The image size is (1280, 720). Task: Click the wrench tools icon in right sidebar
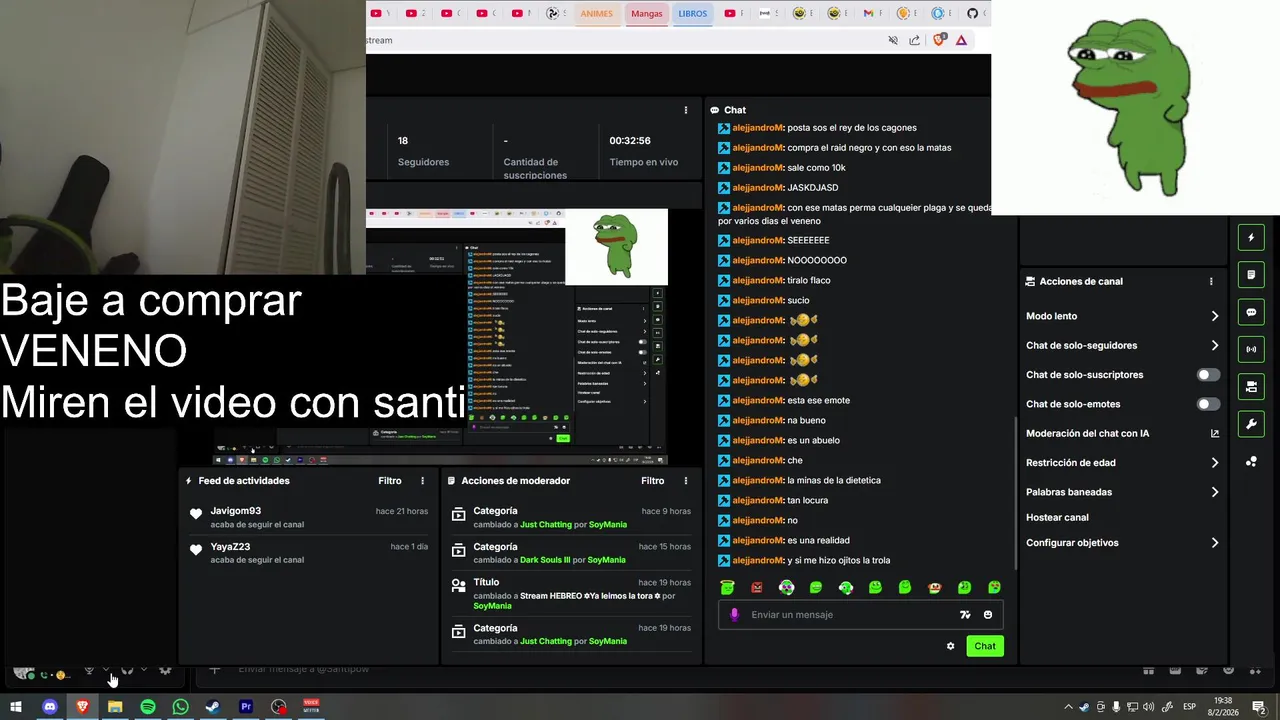pos(1251,424)
